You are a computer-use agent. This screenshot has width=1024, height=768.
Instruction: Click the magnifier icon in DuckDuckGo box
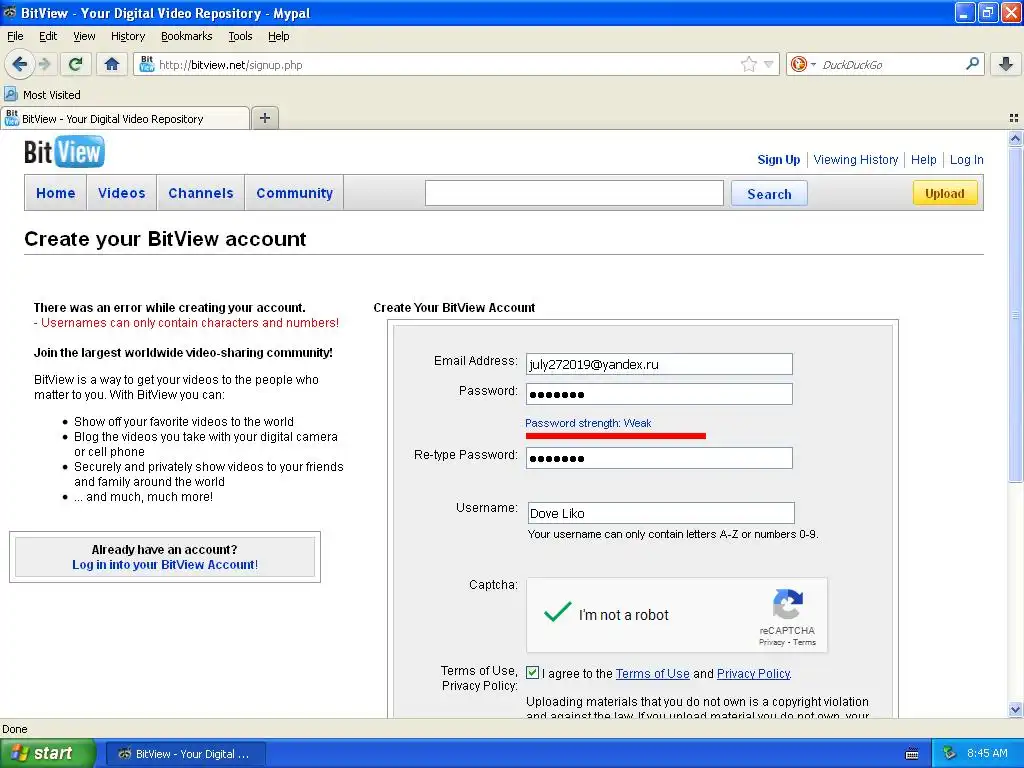[972, 64]
